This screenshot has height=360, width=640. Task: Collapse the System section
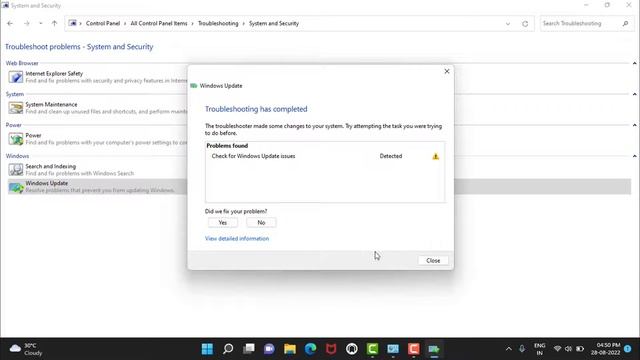coord(634,94)
